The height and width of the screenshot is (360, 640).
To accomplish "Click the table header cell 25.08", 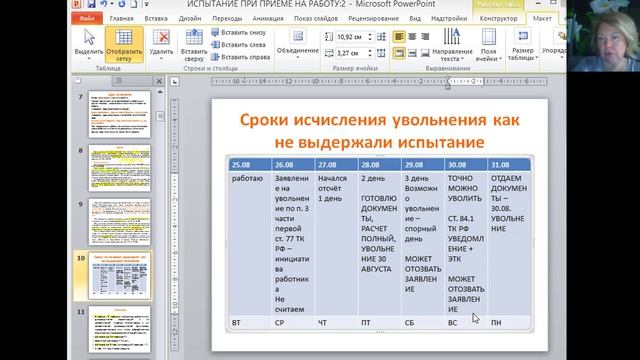I will coord(250,164).
